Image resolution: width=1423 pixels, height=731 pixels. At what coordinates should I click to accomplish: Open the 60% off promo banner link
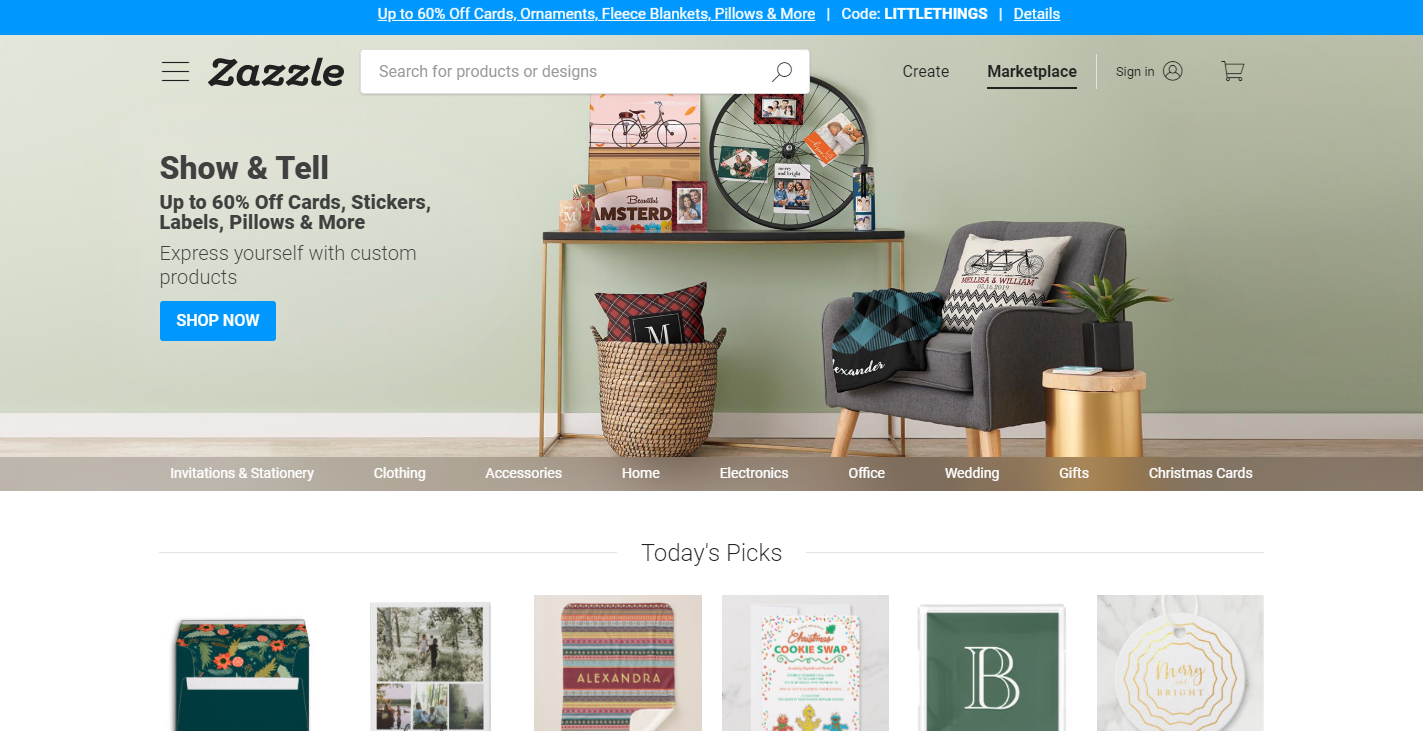[x=596, y=14]
